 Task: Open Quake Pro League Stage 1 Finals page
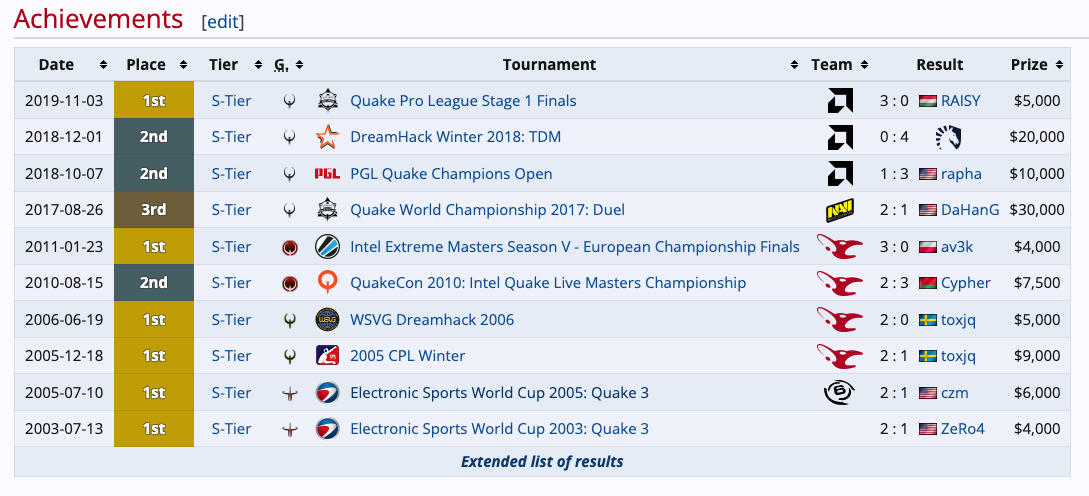point(463,101)
